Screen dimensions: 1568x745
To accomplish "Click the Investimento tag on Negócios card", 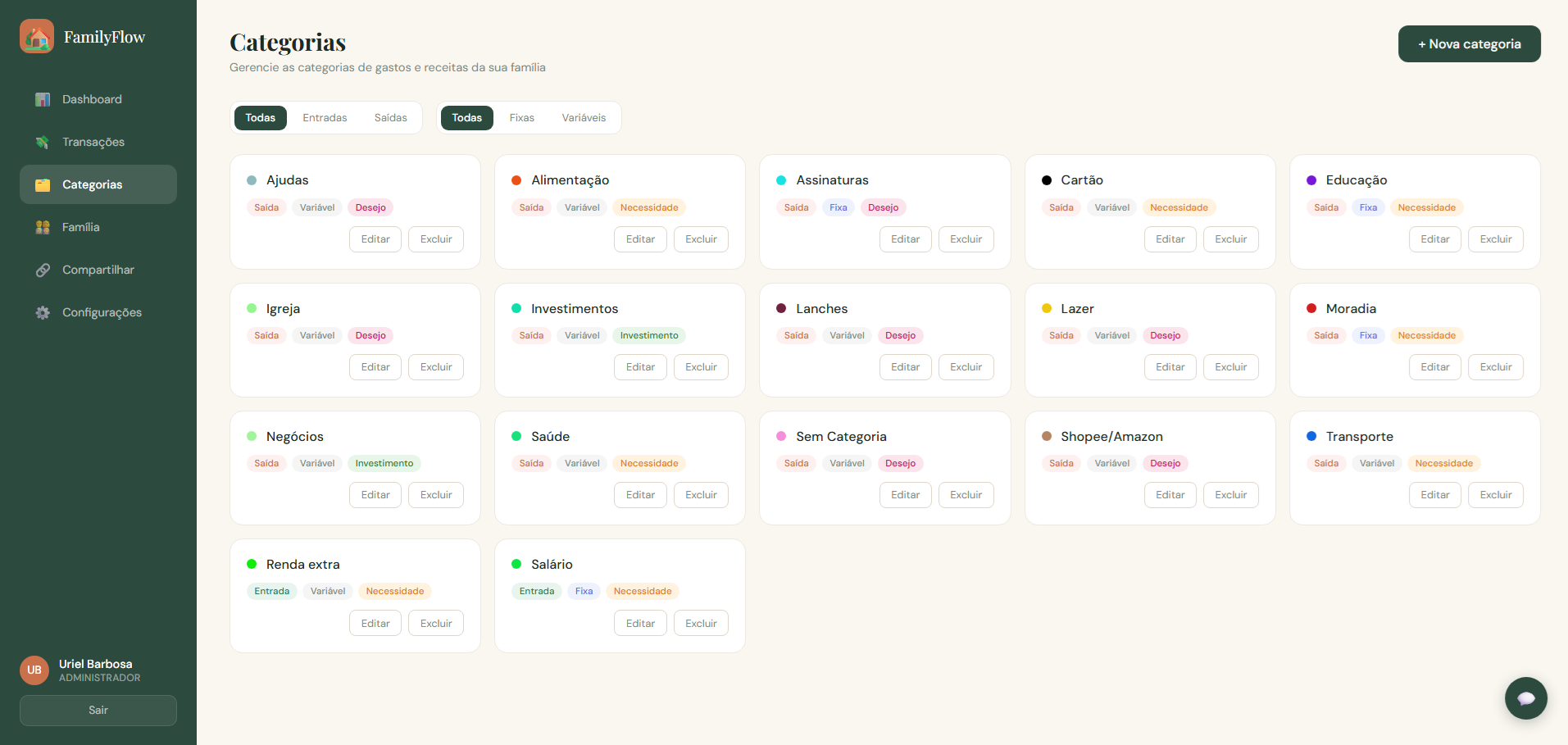I will click(384, 463).
